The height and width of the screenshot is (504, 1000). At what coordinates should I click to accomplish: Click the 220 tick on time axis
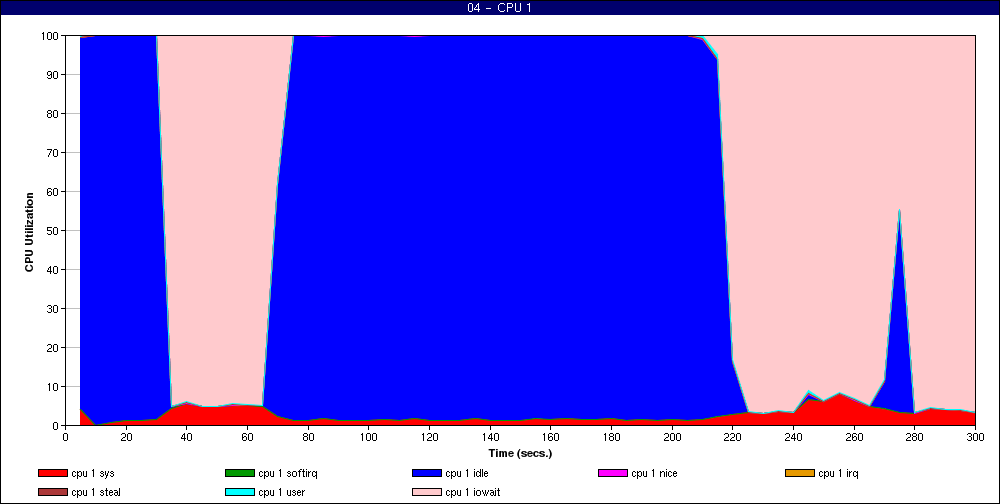click(733, 437)
